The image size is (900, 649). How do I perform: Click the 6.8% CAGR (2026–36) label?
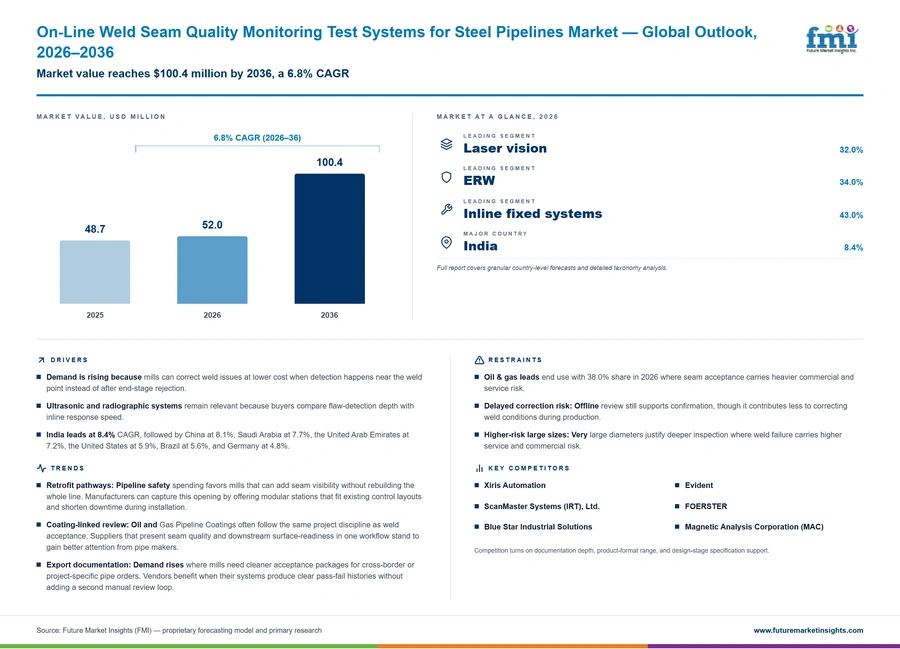(x=257, y=138)
